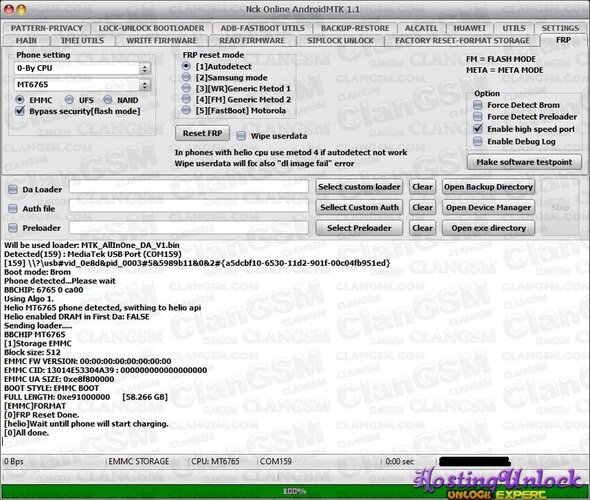Viewport: 590px width, 500px height.
Task: Click the green 100% progress bar
Action: tap(295, 491)
